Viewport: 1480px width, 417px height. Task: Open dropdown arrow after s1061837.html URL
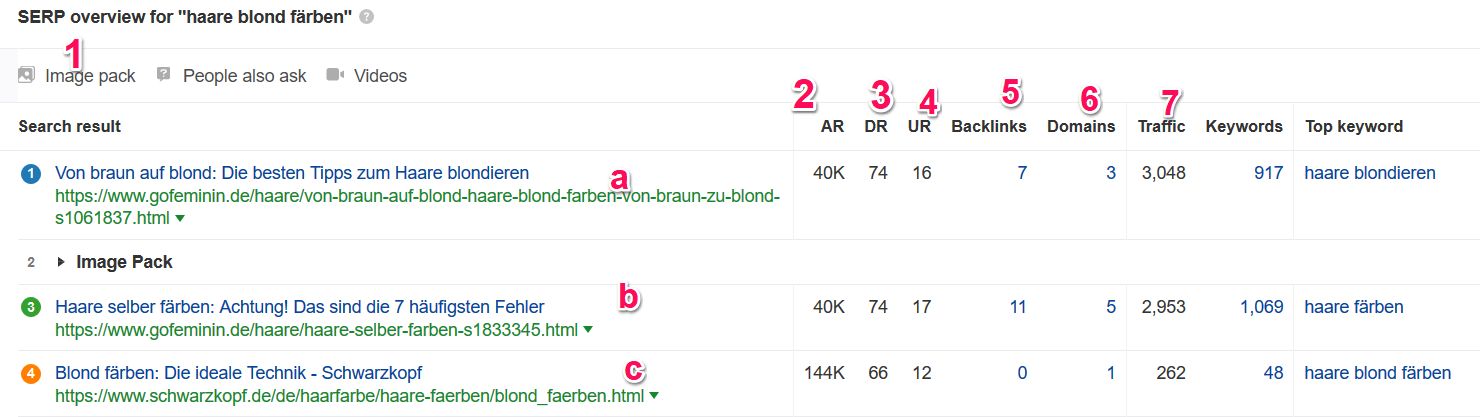[179, 217]
